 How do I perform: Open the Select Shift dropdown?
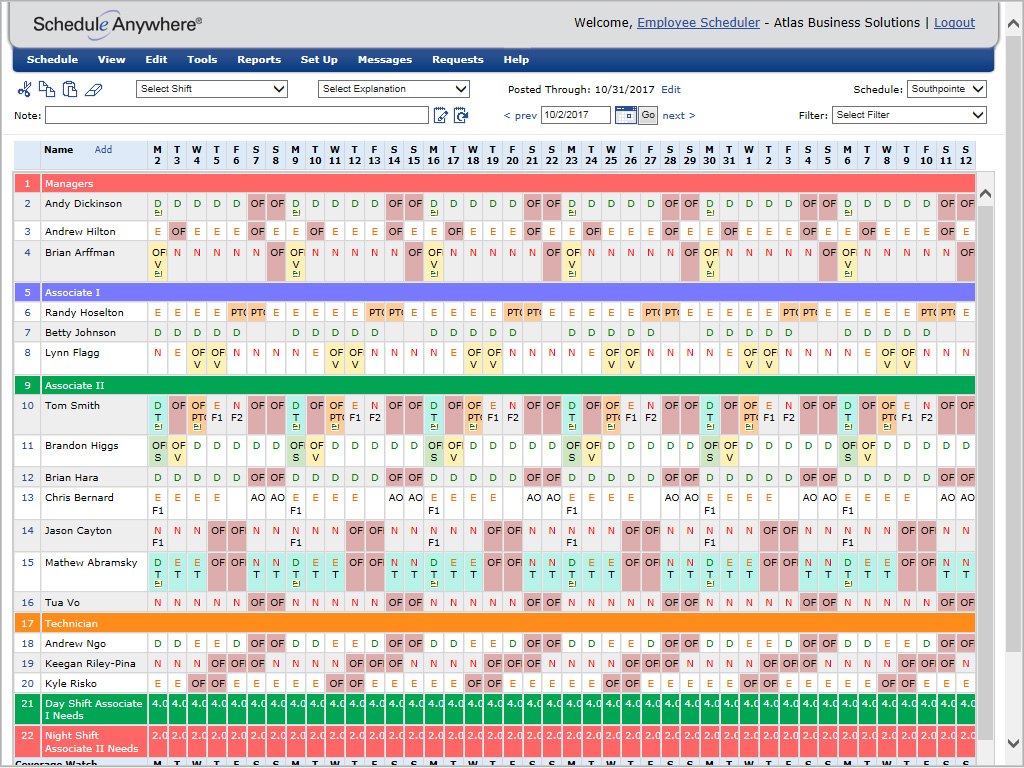coord(212,89)
